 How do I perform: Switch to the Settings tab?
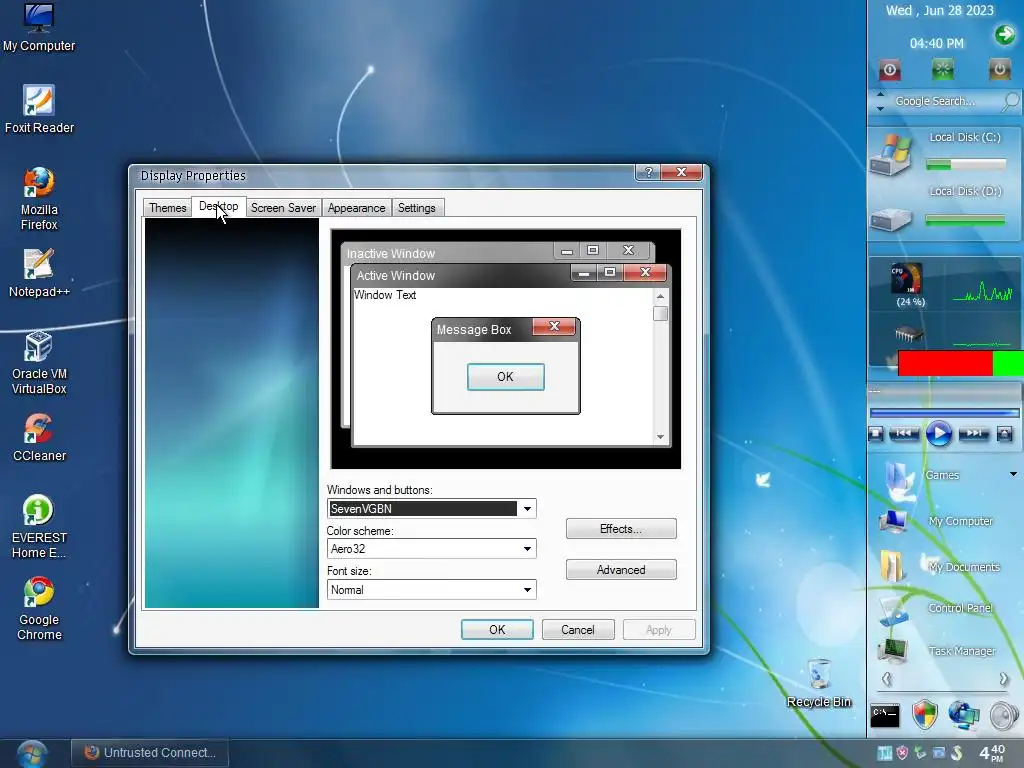[417, 208]
